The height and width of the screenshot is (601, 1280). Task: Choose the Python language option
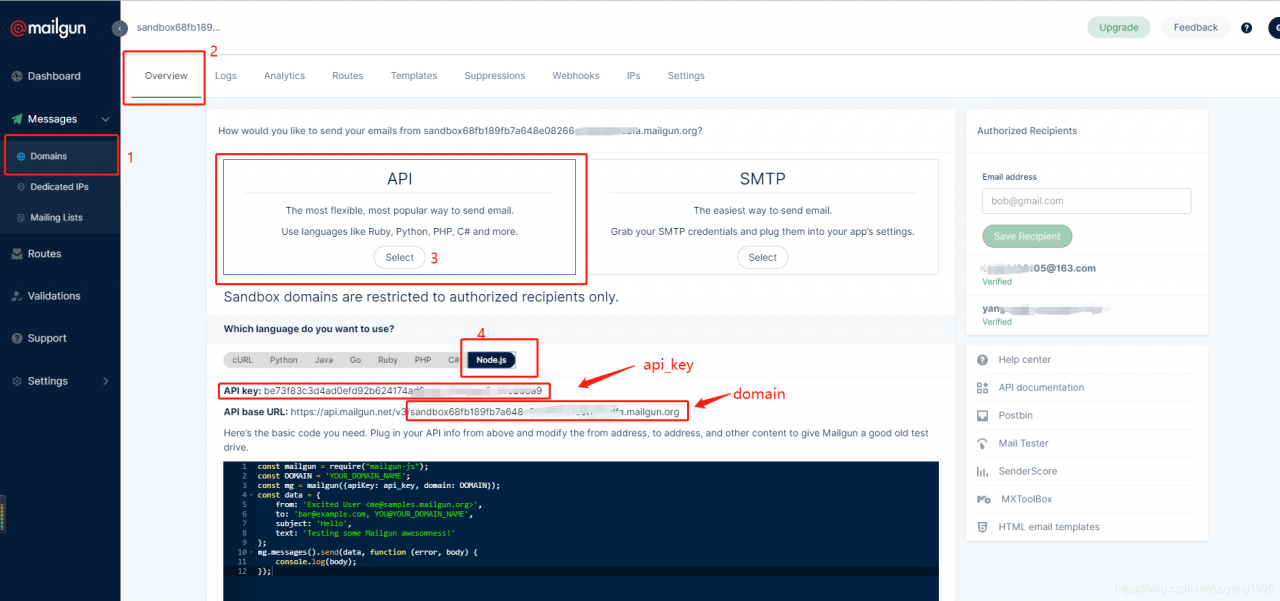[284, 360]
